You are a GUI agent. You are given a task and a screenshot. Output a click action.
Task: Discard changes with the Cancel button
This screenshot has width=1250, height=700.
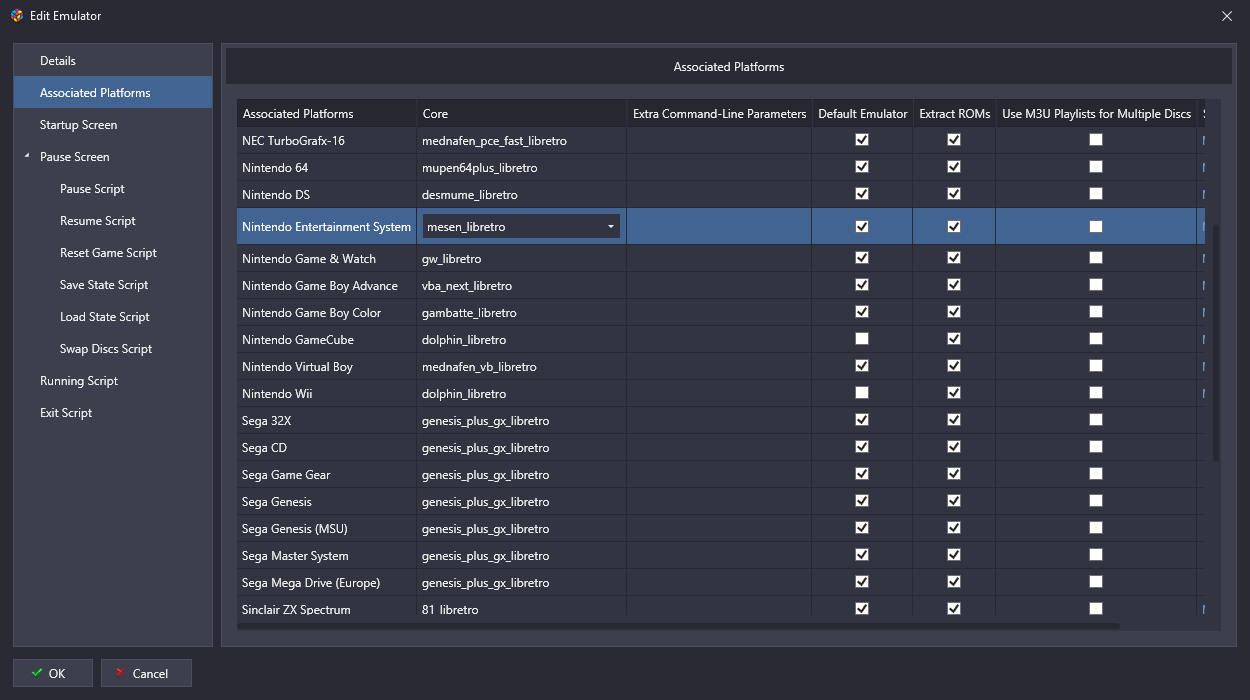coord(146,673)
